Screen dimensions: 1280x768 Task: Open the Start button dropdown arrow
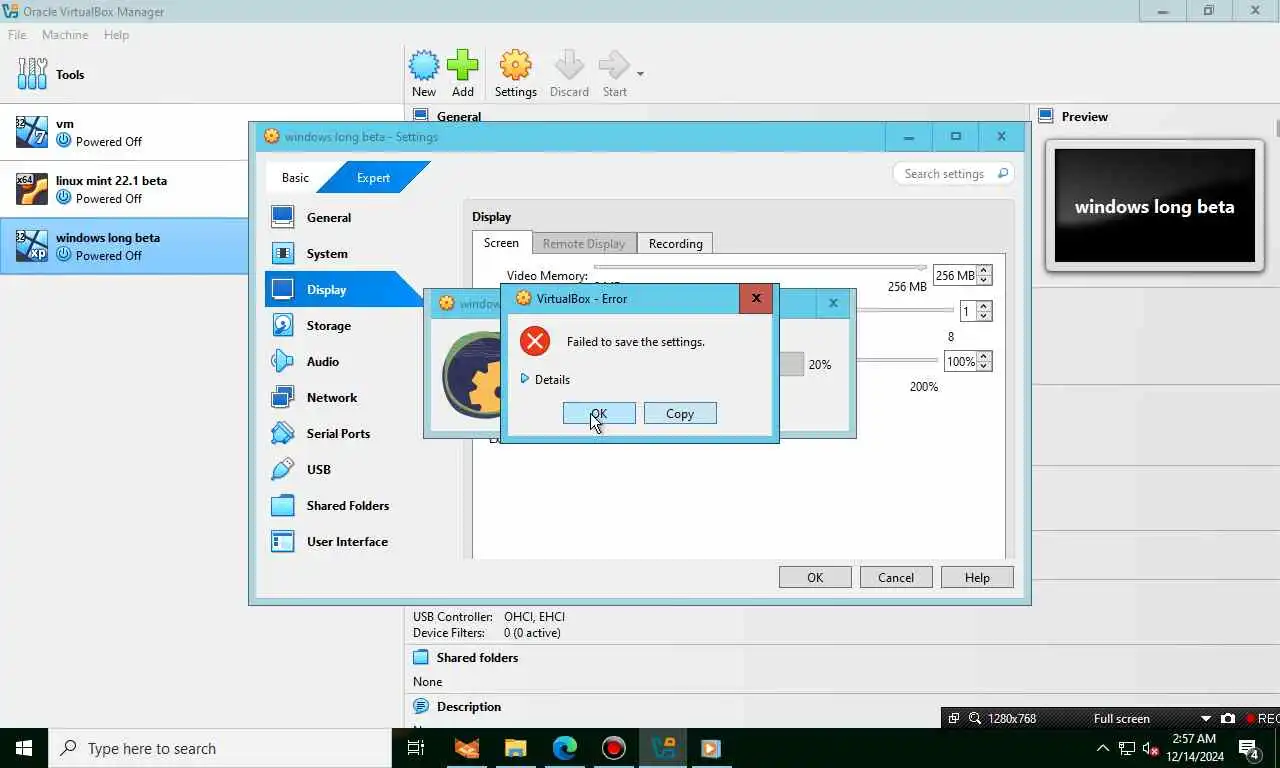[640, 73]
